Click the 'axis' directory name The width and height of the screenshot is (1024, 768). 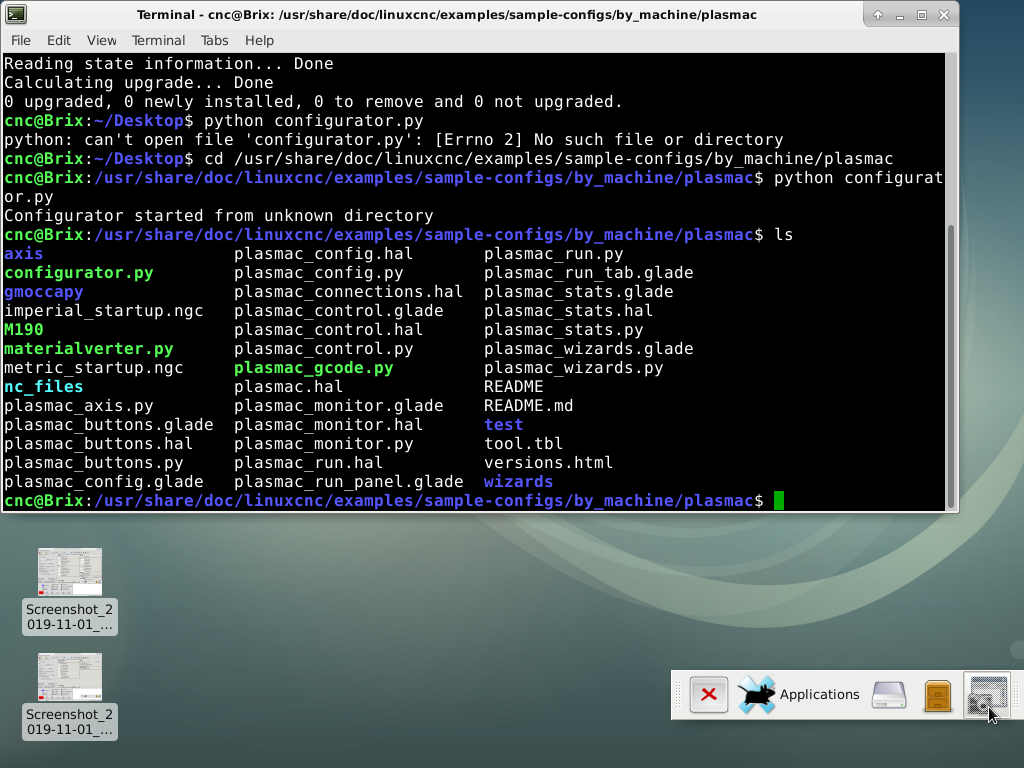[x=24, y=254]
